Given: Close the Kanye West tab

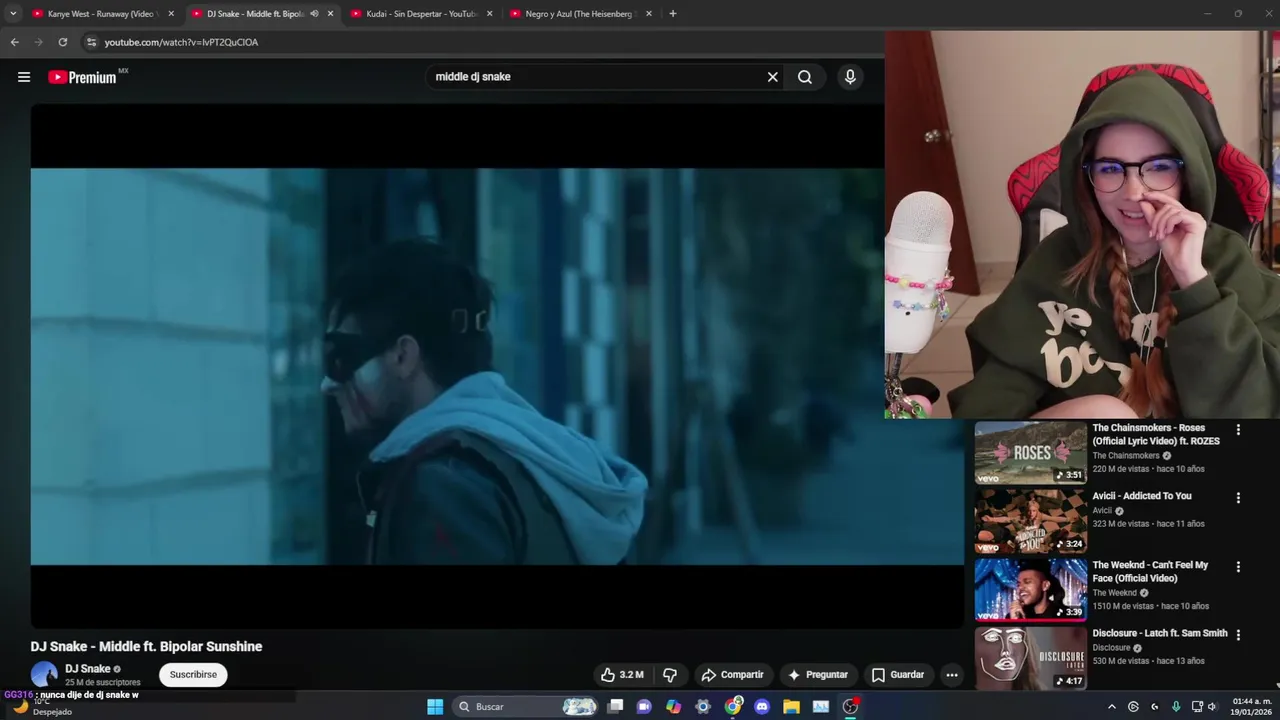Looking at the screenshot, I should (171, 14).
